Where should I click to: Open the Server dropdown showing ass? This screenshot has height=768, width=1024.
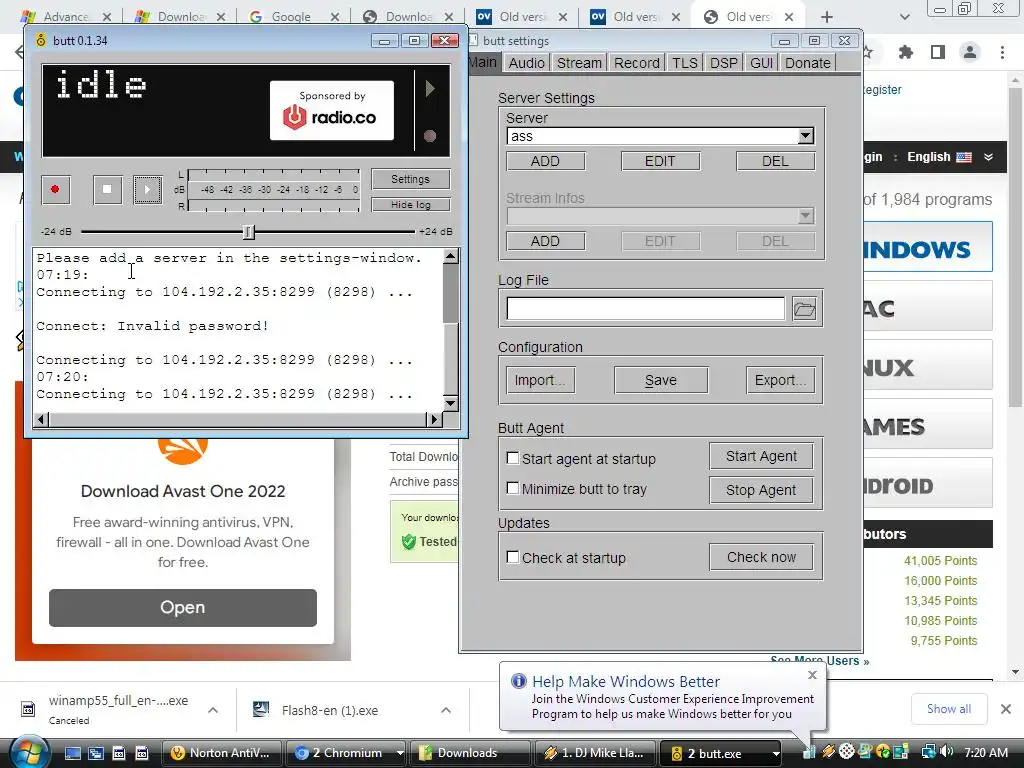point(806,136)
